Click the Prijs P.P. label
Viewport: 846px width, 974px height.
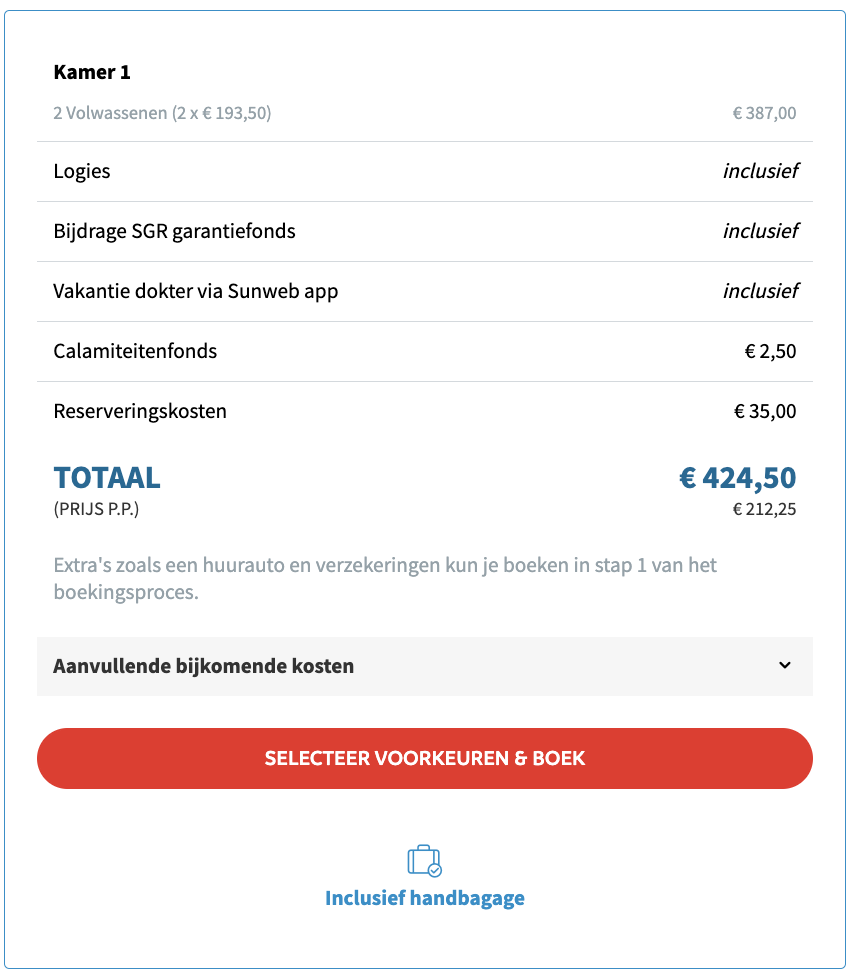click(x=96, y=509)
